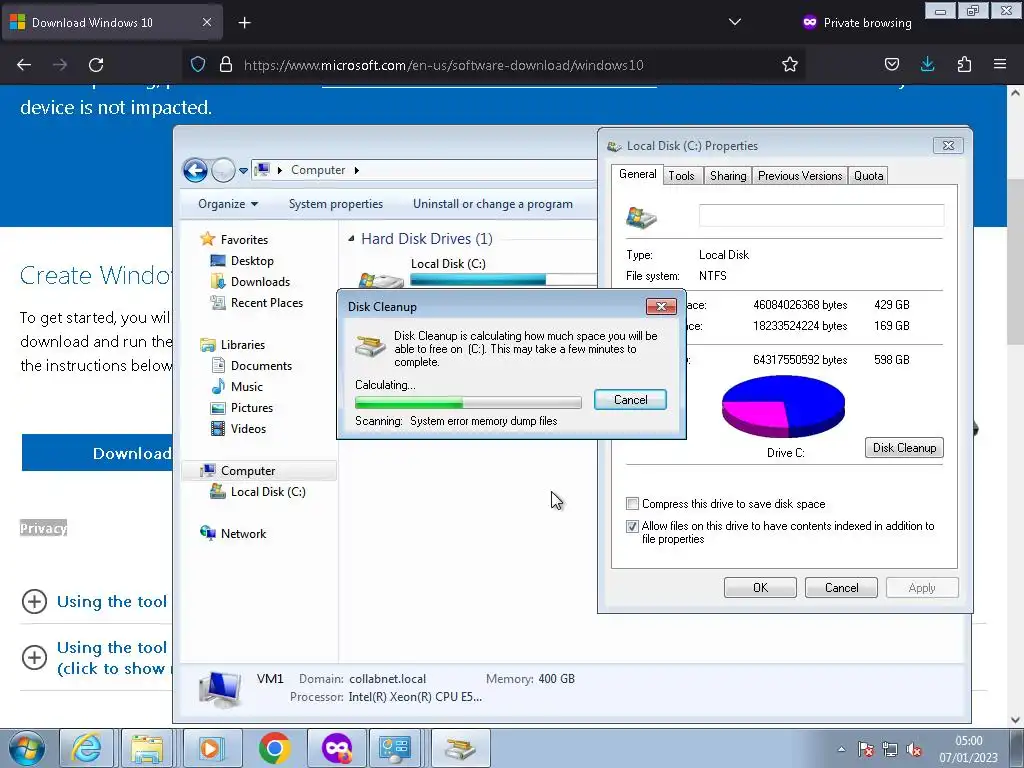Screen dimensions: 1024x768
Task: Switch to Previous Versions tab
Action: [800, 176]
